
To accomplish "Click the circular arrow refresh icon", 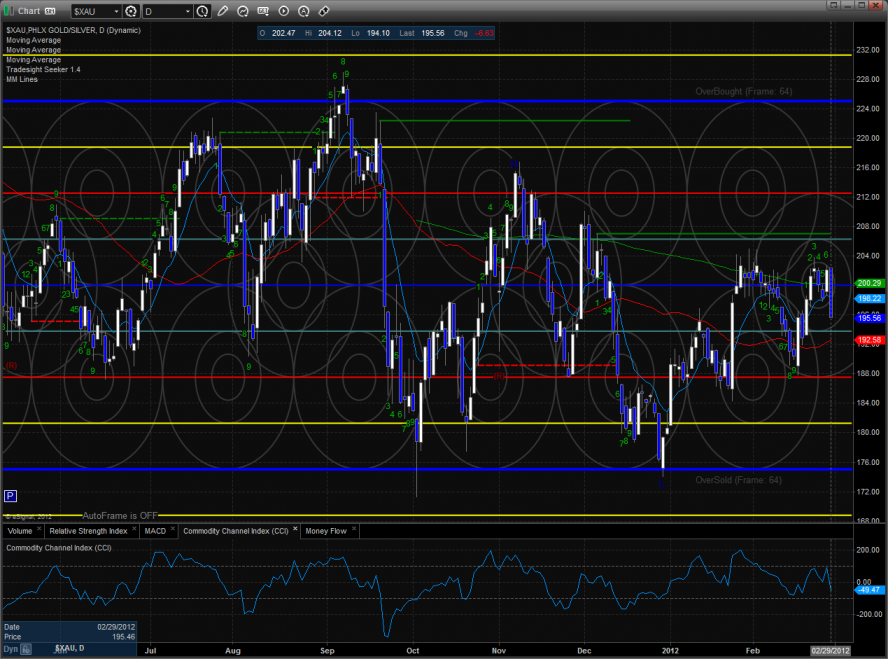I will click(x=244, y=11).
